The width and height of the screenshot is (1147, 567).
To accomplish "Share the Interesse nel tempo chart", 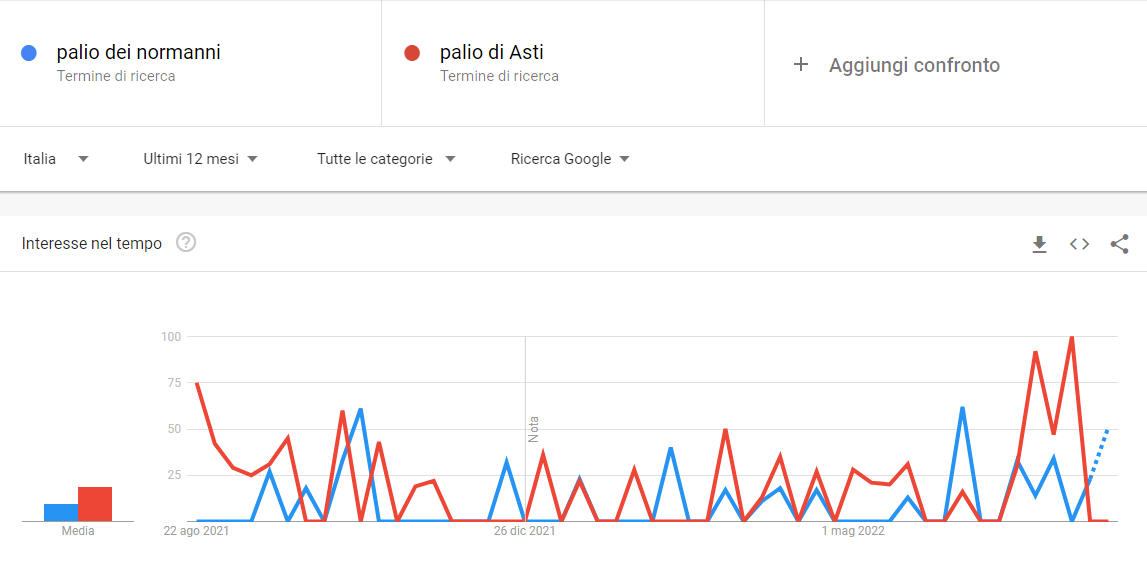I will [1119, 244].
